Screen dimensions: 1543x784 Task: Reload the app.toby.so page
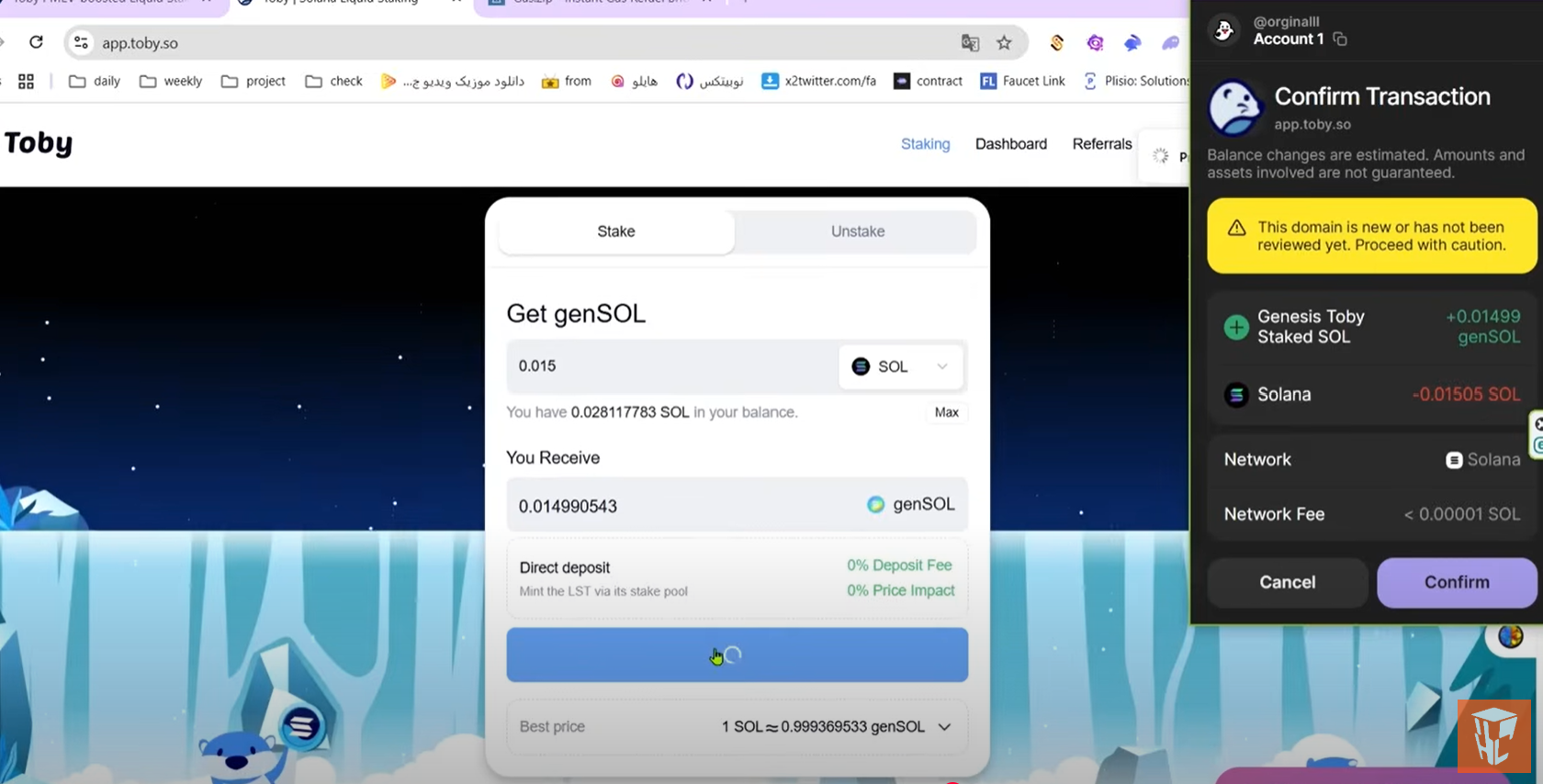(36, 42)
